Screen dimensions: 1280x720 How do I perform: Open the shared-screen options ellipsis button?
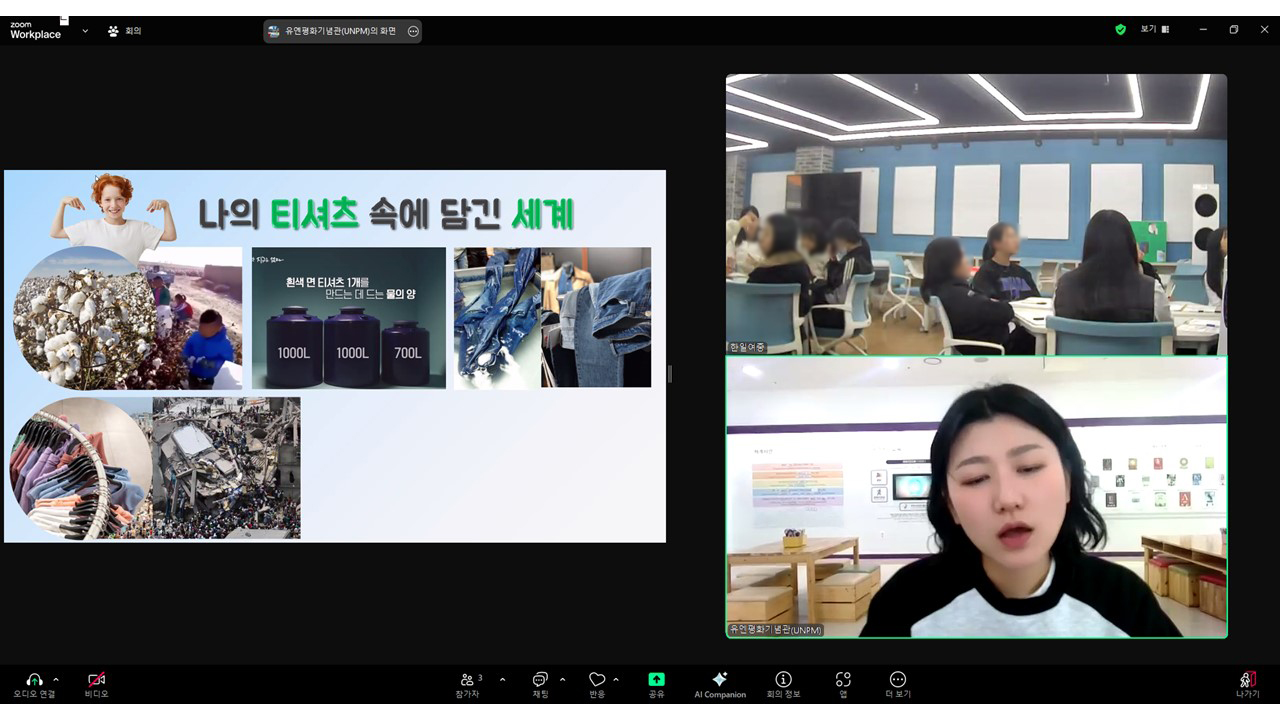coord(413,31)
